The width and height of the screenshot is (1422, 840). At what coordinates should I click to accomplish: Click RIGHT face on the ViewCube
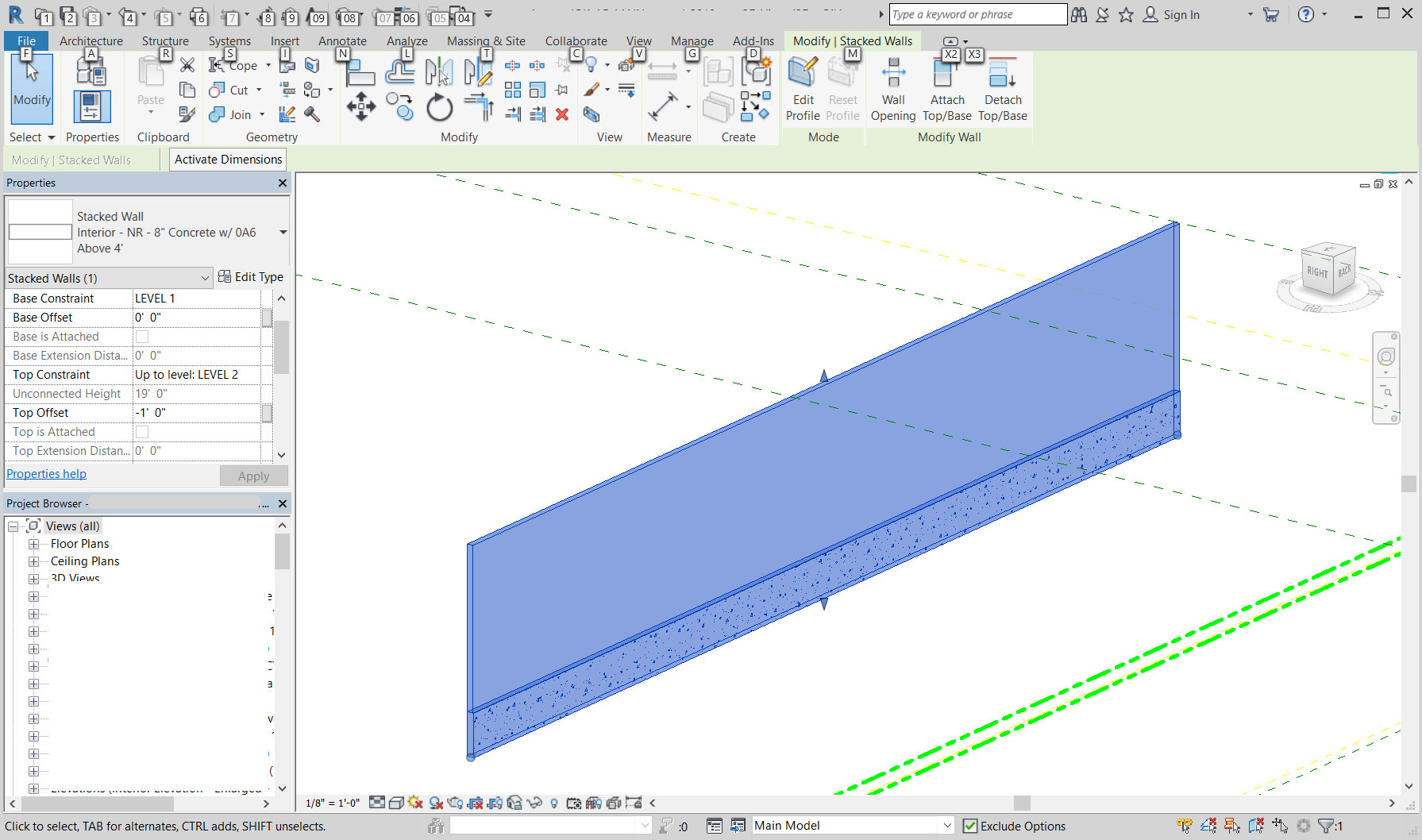[x=1317, y=273]
